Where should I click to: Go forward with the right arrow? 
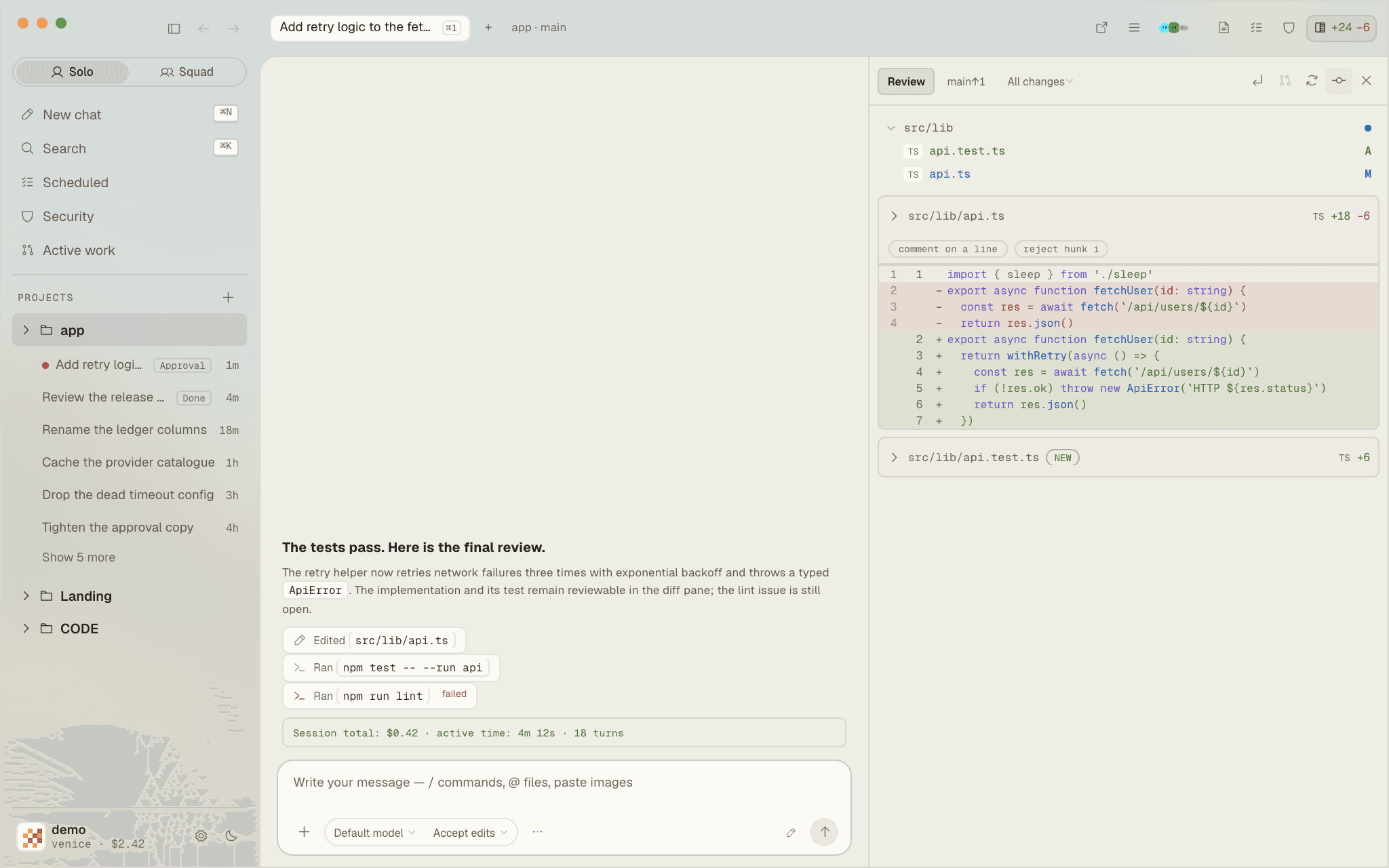(x=233, y=28)
